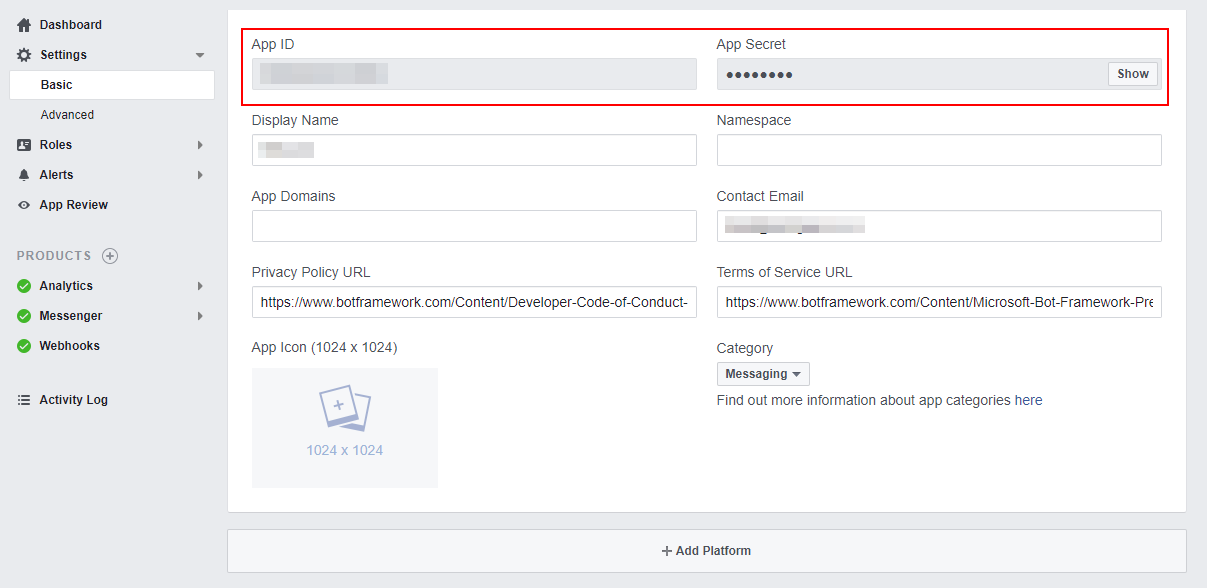The image size is (1207, 588).
Task: Expand the Messenger product arrow
Action: point(200,316)
